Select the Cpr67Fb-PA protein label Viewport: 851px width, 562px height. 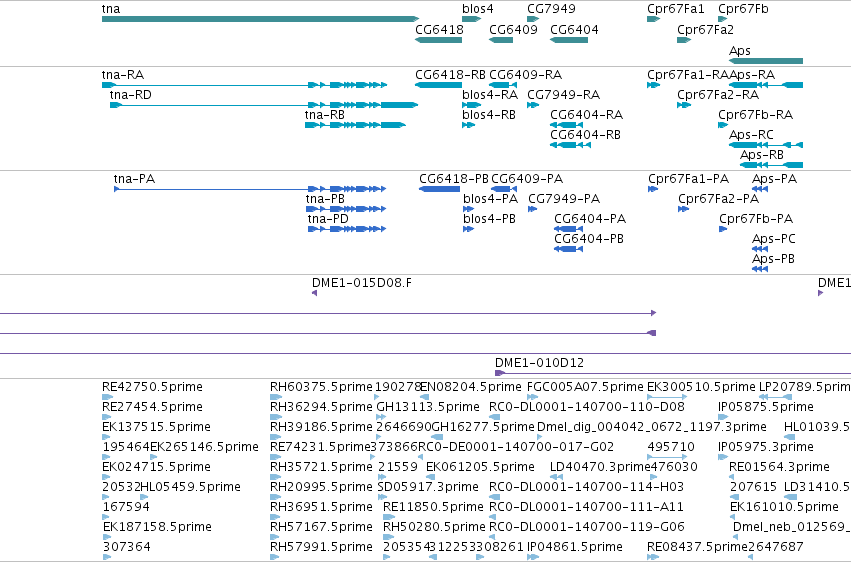coord(756,219)
